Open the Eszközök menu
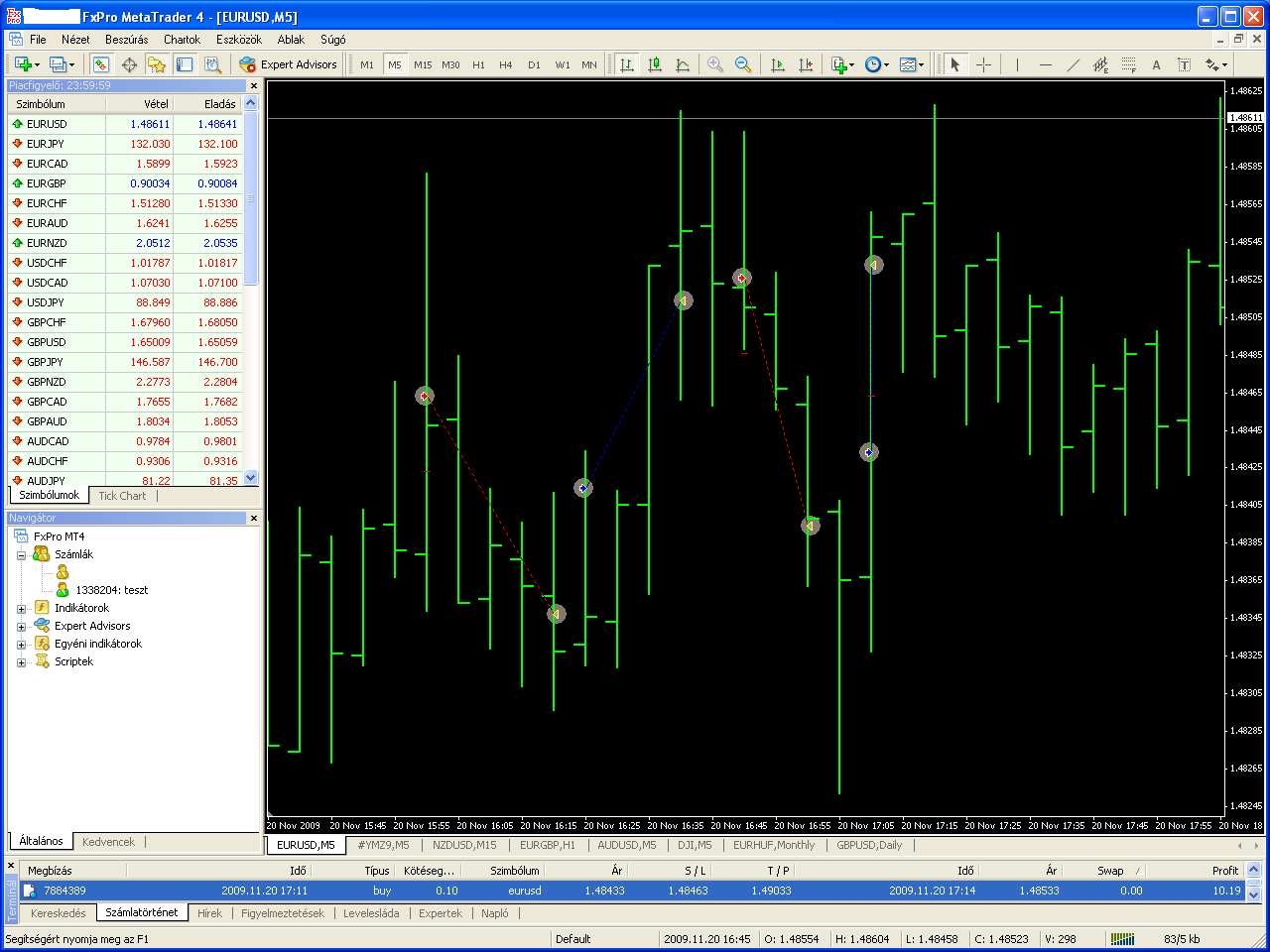The width and height of the screenshot is (1270, 952). coord(239,40)
